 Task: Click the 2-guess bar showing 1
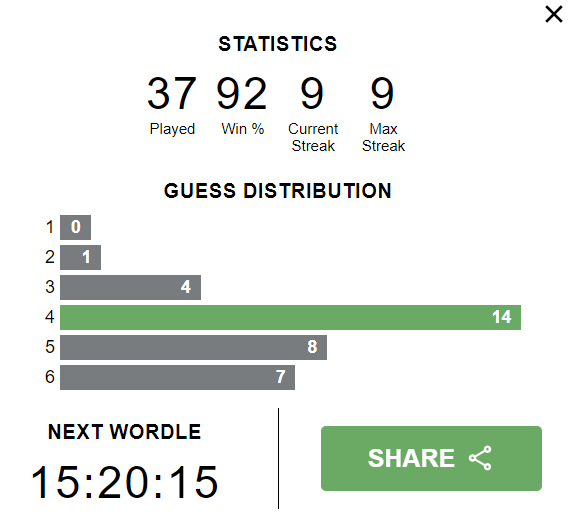(80, 257)
